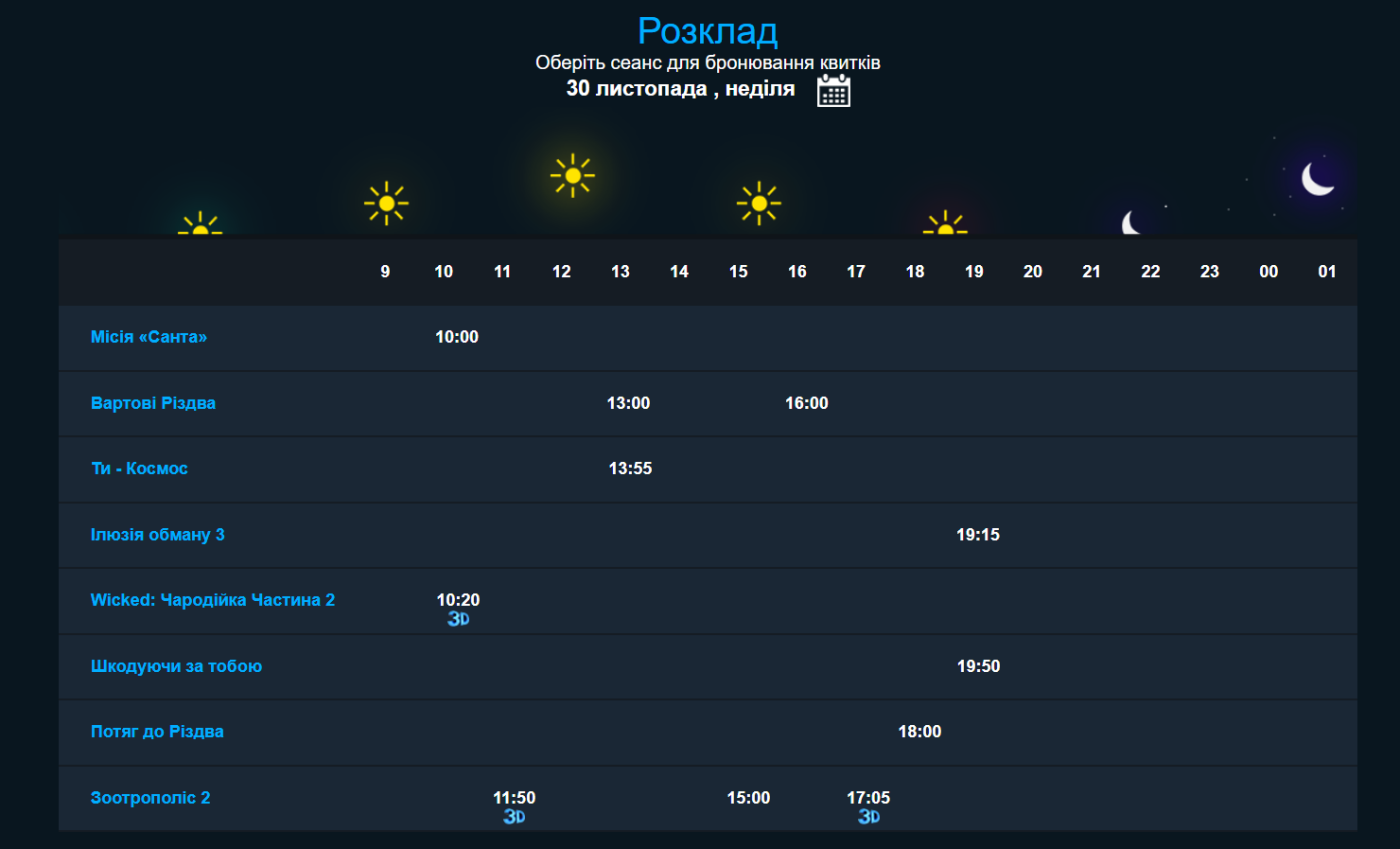Open the calendar date picker icon
Screen dimensions: 1400x849
tap(833, 91)
